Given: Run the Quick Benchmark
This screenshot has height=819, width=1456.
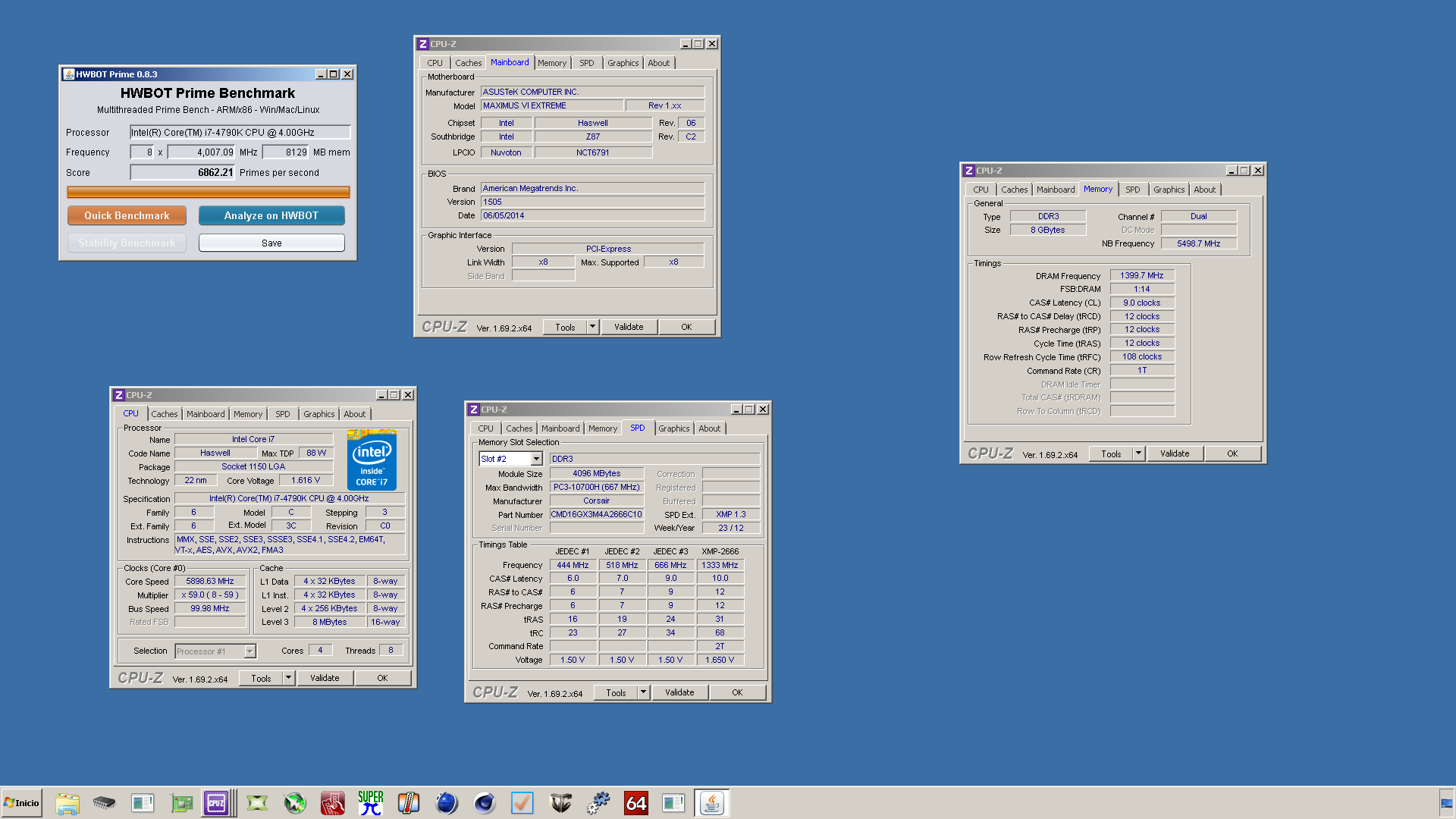Looking at the screenshot, I should pos(127,215).
